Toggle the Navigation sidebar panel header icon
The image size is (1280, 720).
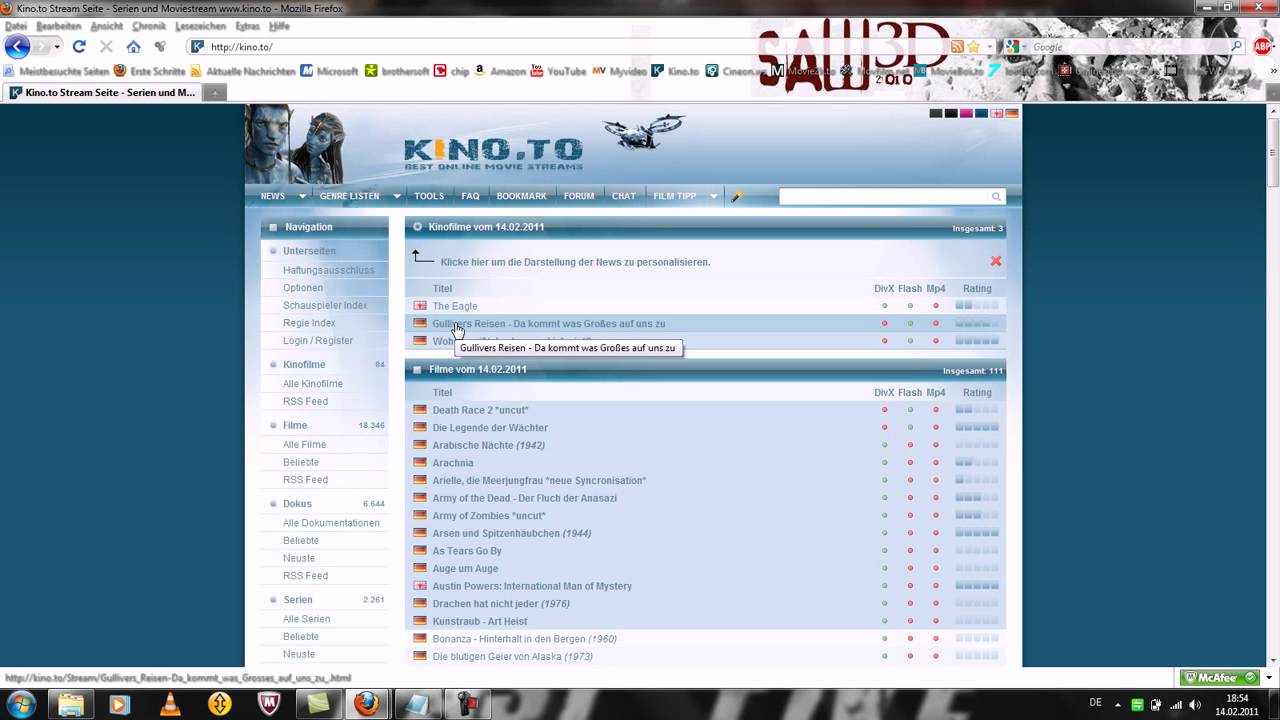273,227
